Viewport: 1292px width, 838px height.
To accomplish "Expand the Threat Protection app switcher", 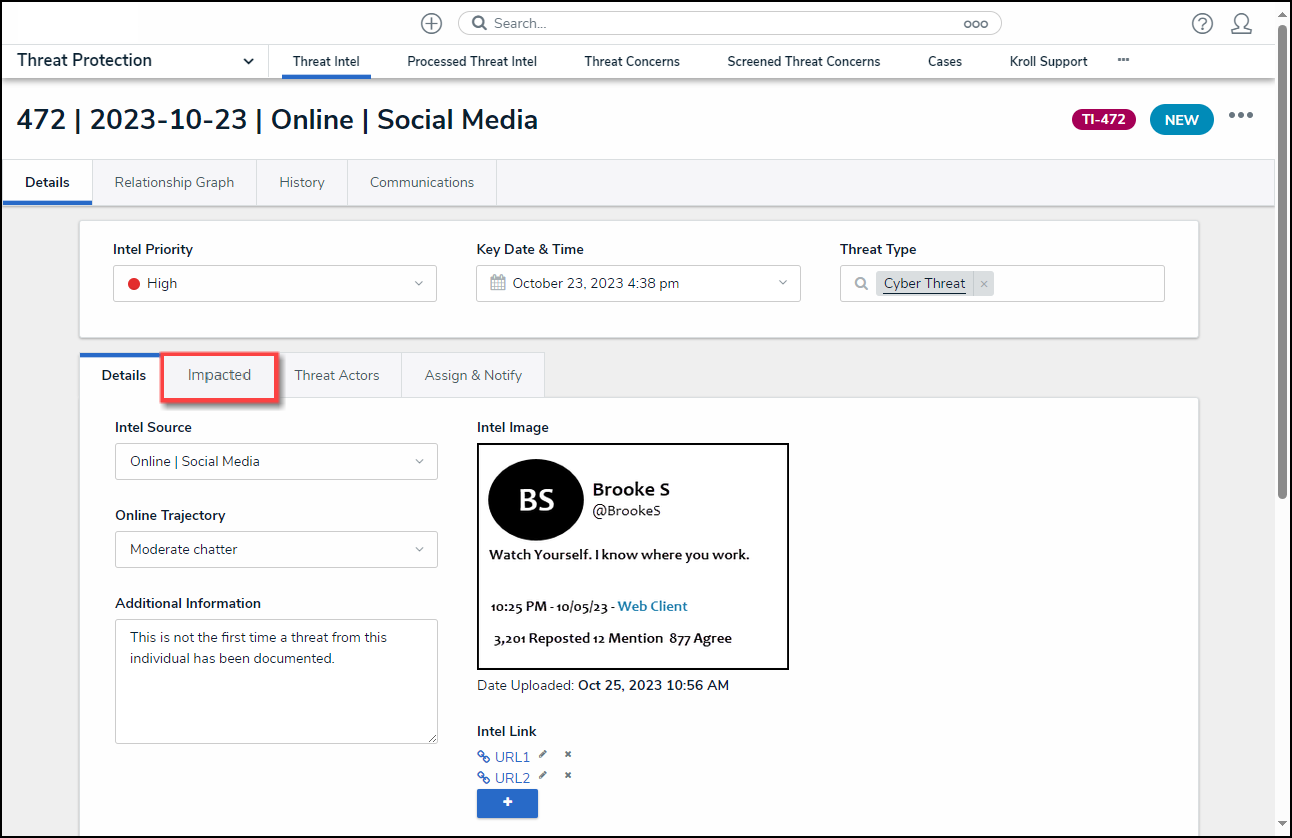I will (248, 61).
